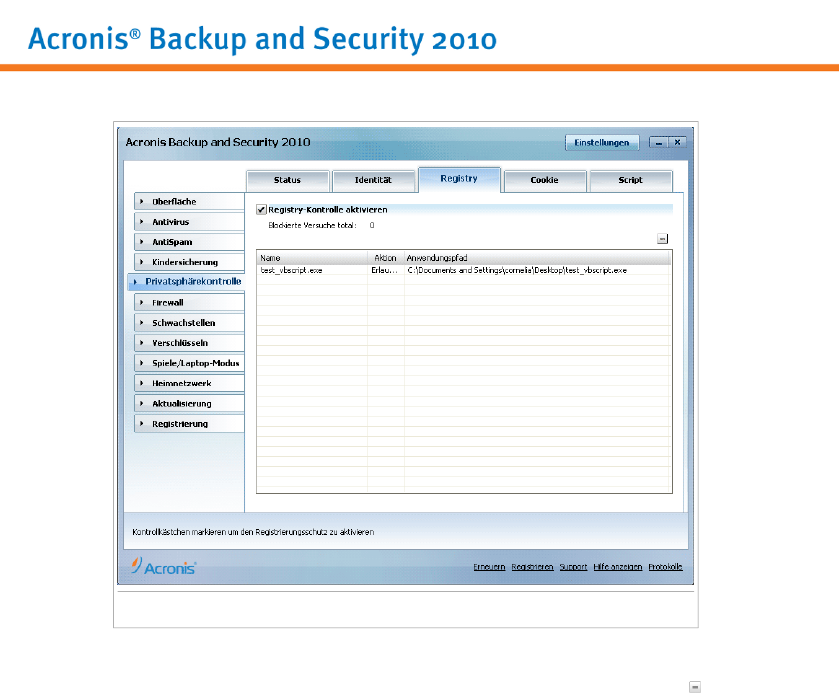Select the test_vbscript.exe name cell
The width and height of the screenshot is (839, 693).
(292, 271)
